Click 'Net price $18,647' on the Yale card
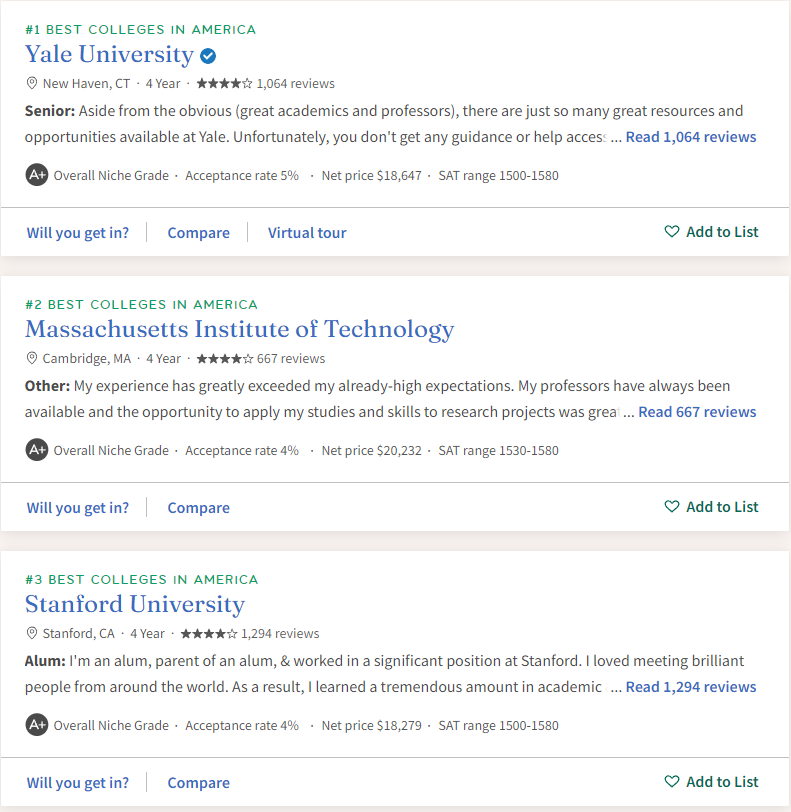 tap(371, 176)
